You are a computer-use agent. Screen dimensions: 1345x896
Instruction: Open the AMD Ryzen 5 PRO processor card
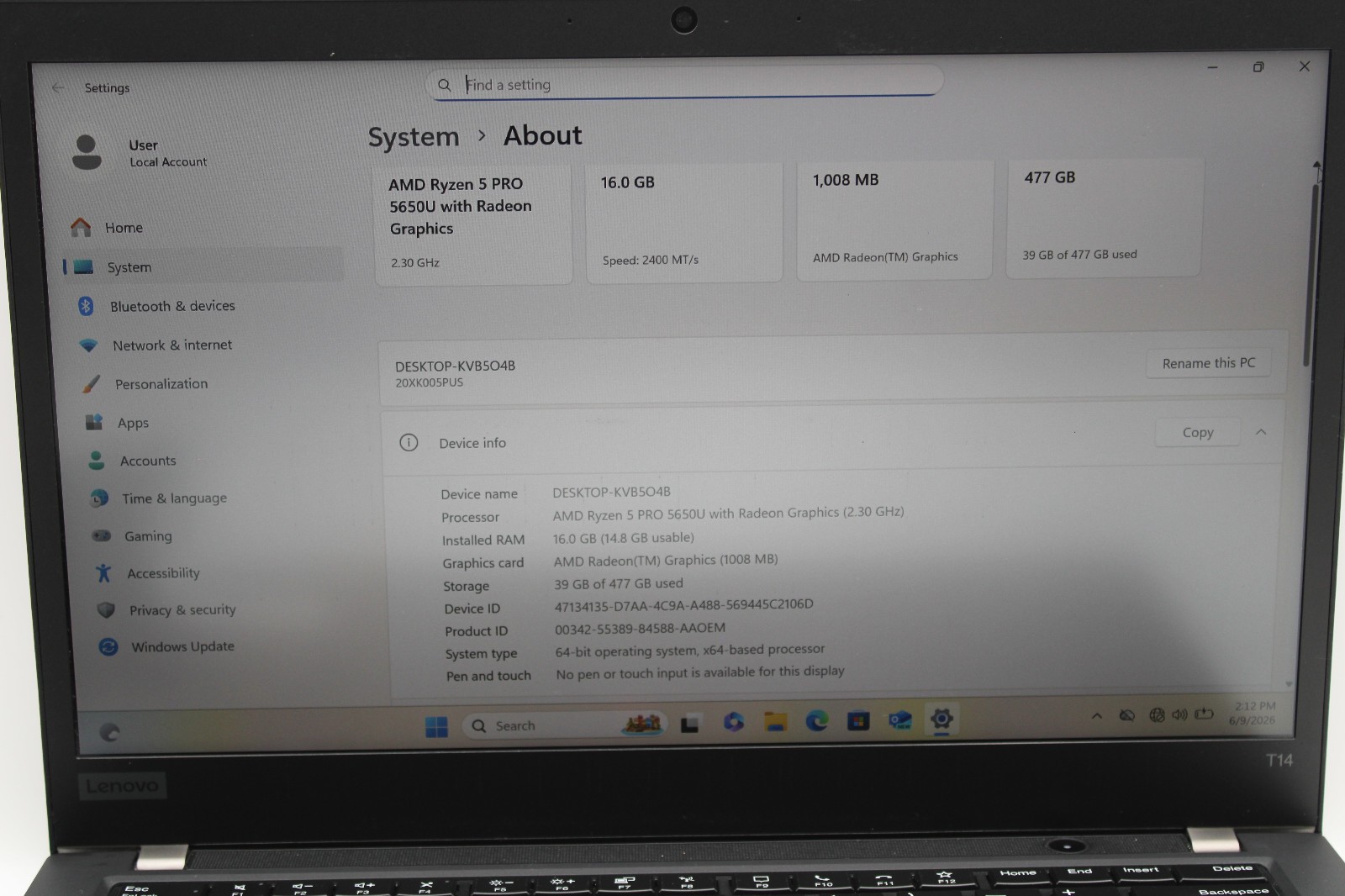[473, 224]
